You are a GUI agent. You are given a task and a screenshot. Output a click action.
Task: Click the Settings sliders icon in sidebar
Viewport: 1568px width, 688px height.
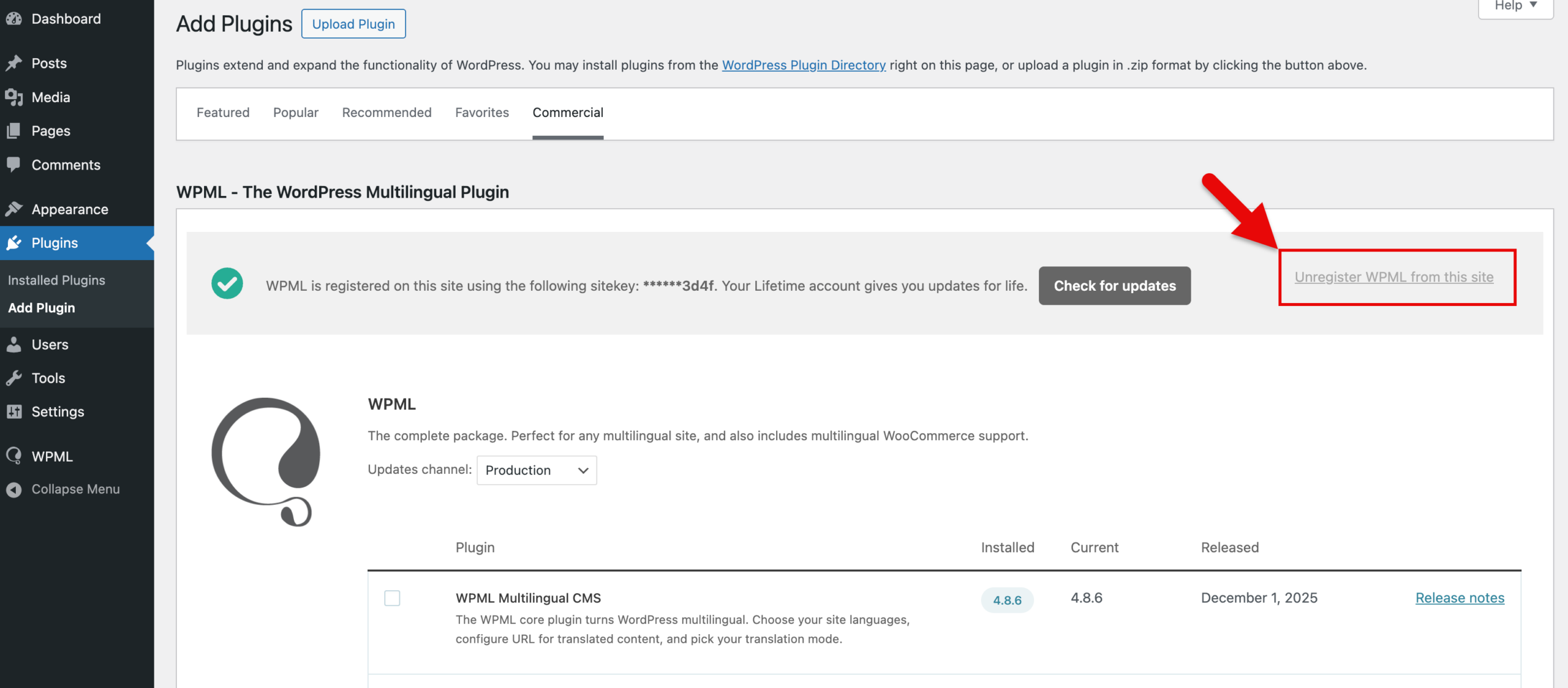pyautogui.click(x=13, y=412)
